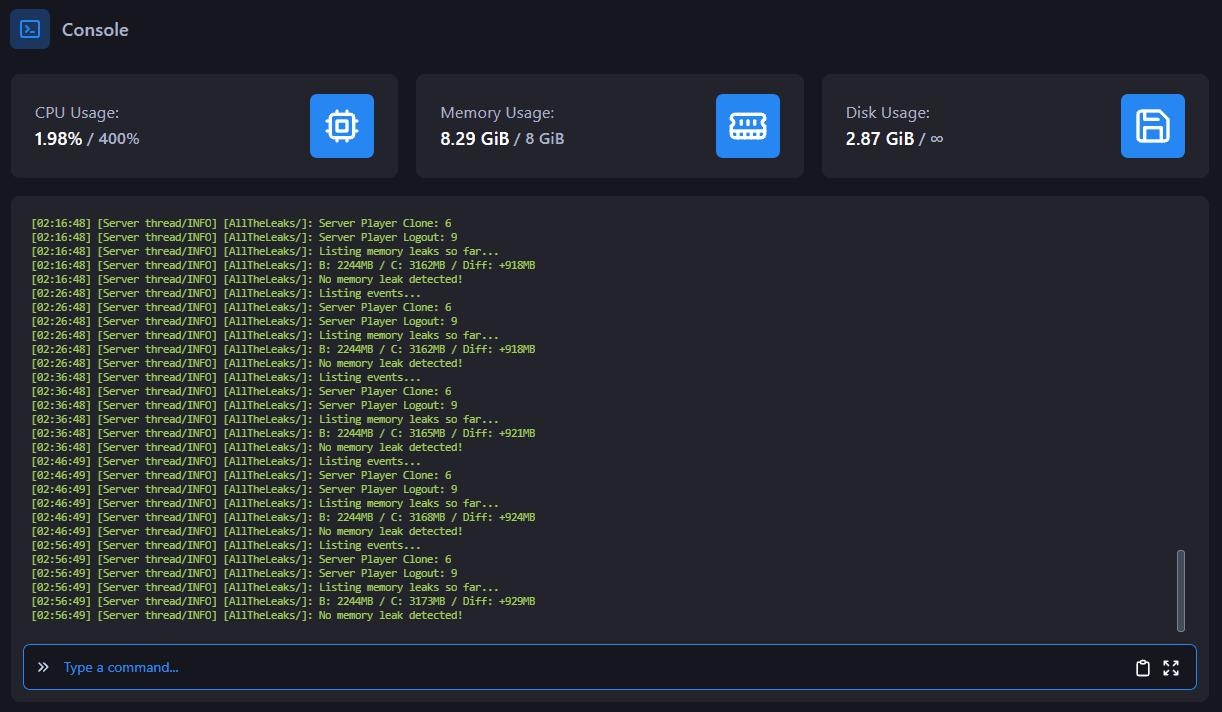Select the 1.98% CPU value

click(58, 139)
